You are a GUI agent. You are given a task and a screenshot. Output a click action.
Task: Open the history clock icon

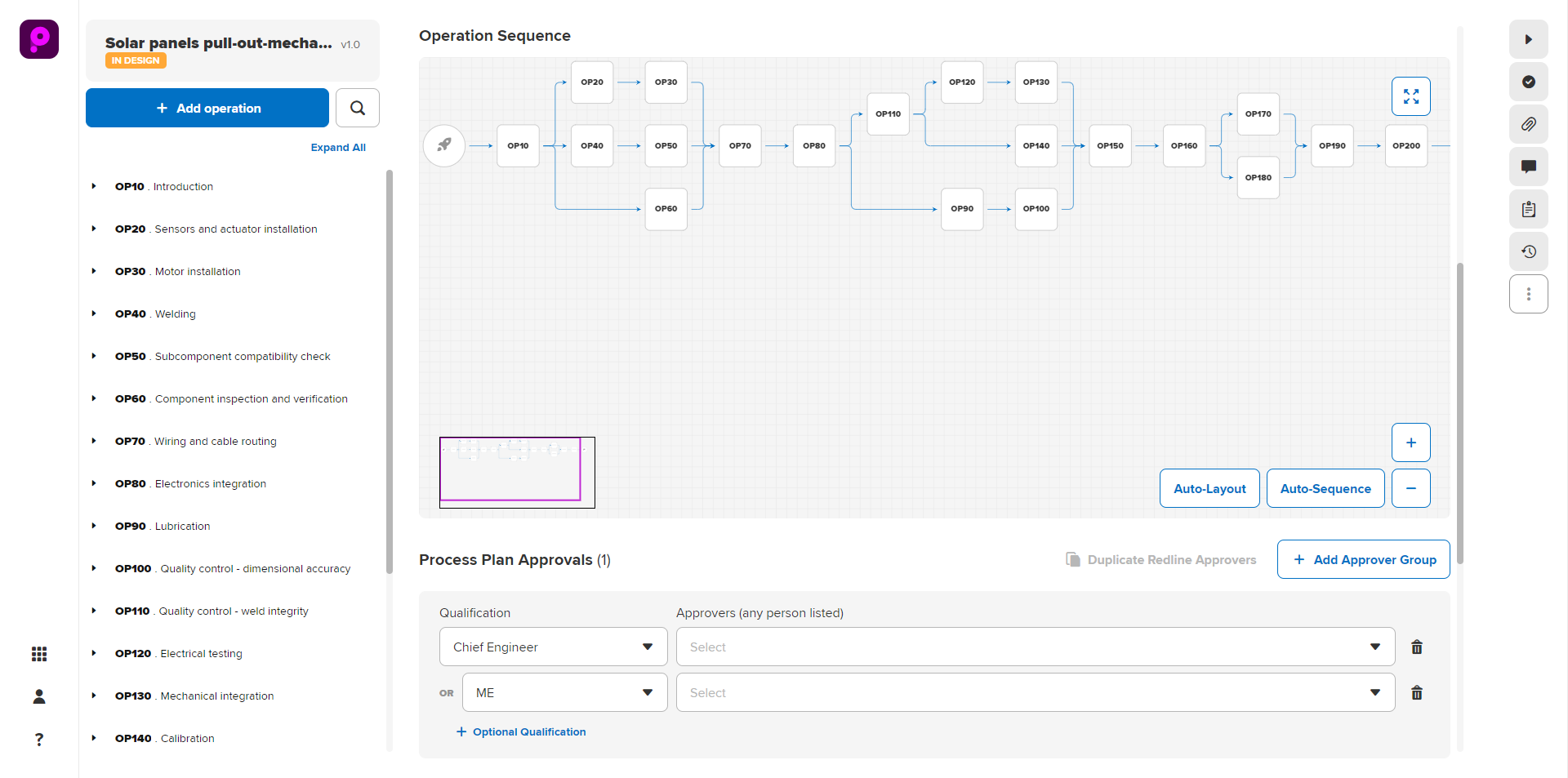1528,251
